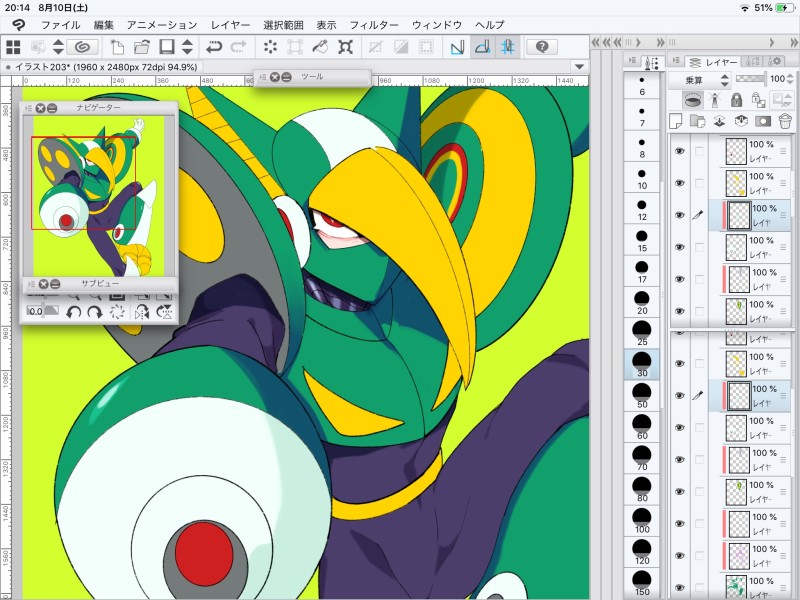Toggle snap to special ruler
The image size is (800, 600).
pyautogui.click(x=482, y=47)
